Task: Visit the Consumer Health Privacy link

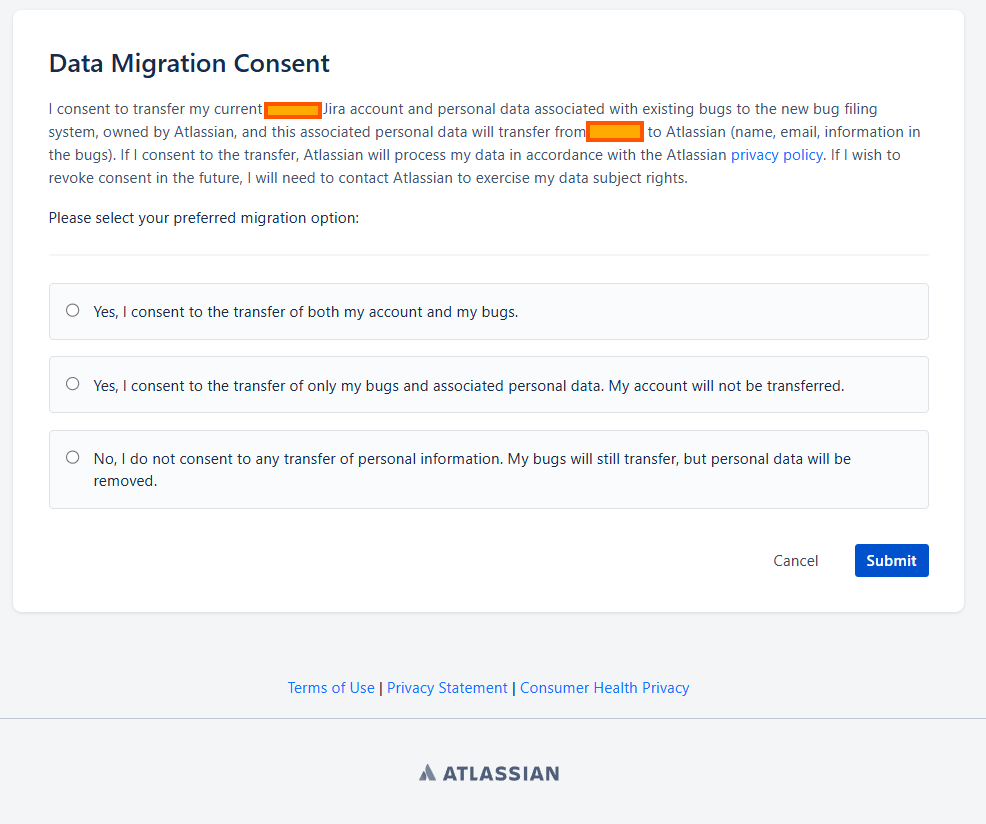Action: click(x=604, y=688)
